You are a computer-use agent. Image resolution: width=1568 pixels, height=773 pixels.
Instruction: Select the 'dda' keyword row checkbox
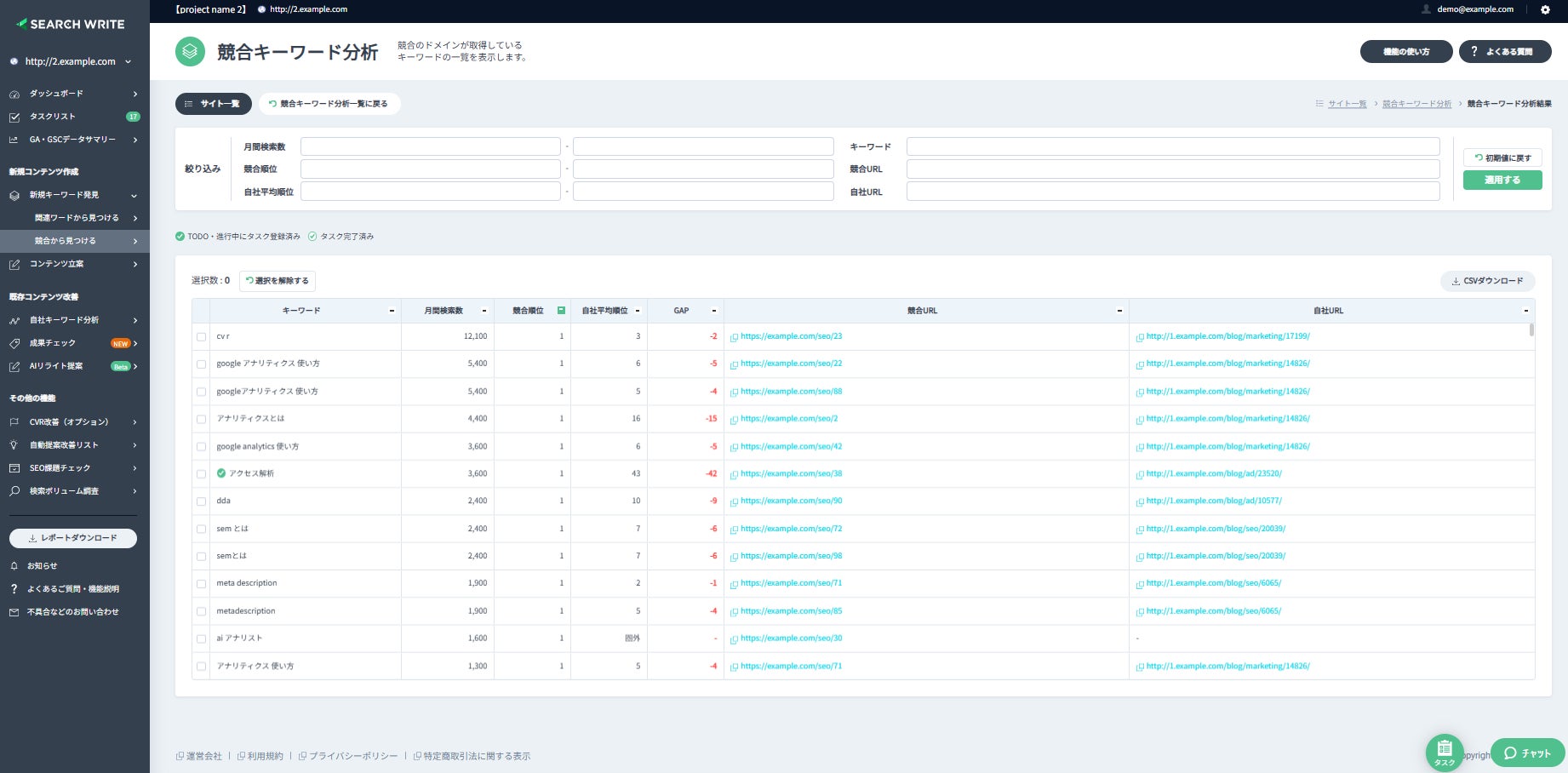tap(202, 501)
